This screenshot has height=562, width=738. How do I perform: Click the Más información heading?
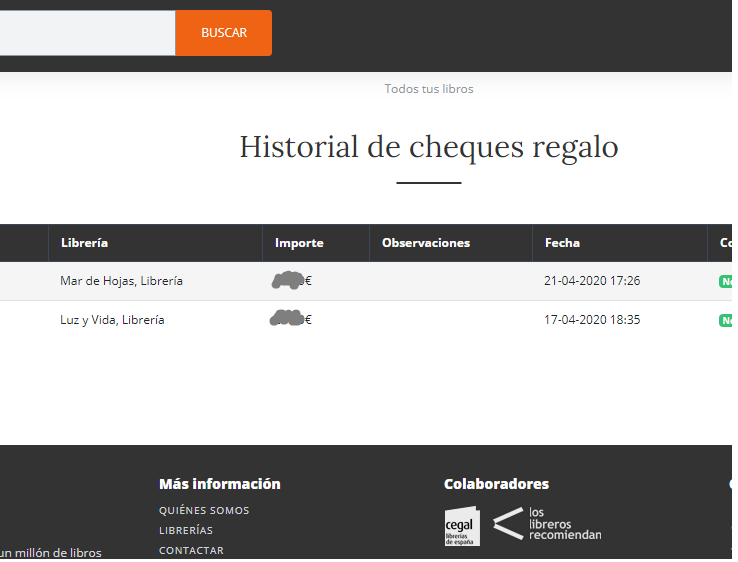coord(220,484)
